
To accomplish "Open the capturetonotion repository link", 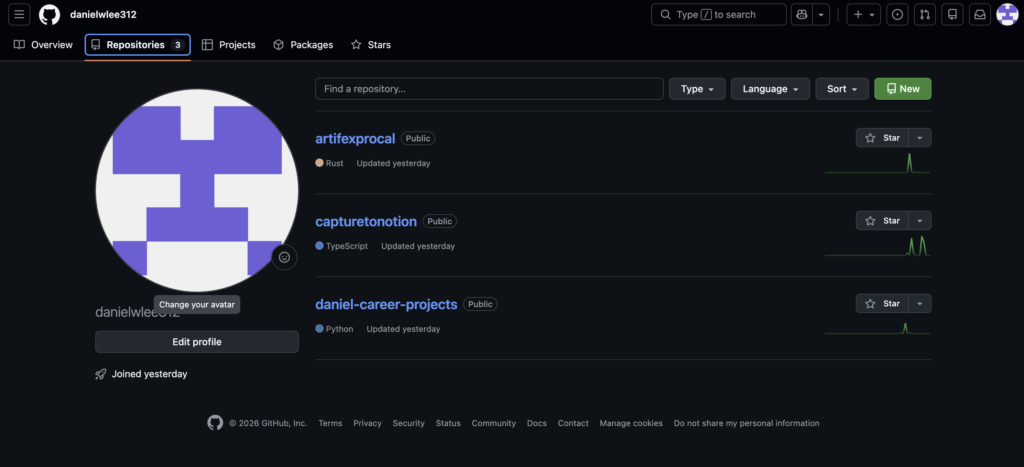I will pyautogui.click(x=366, y=221).
